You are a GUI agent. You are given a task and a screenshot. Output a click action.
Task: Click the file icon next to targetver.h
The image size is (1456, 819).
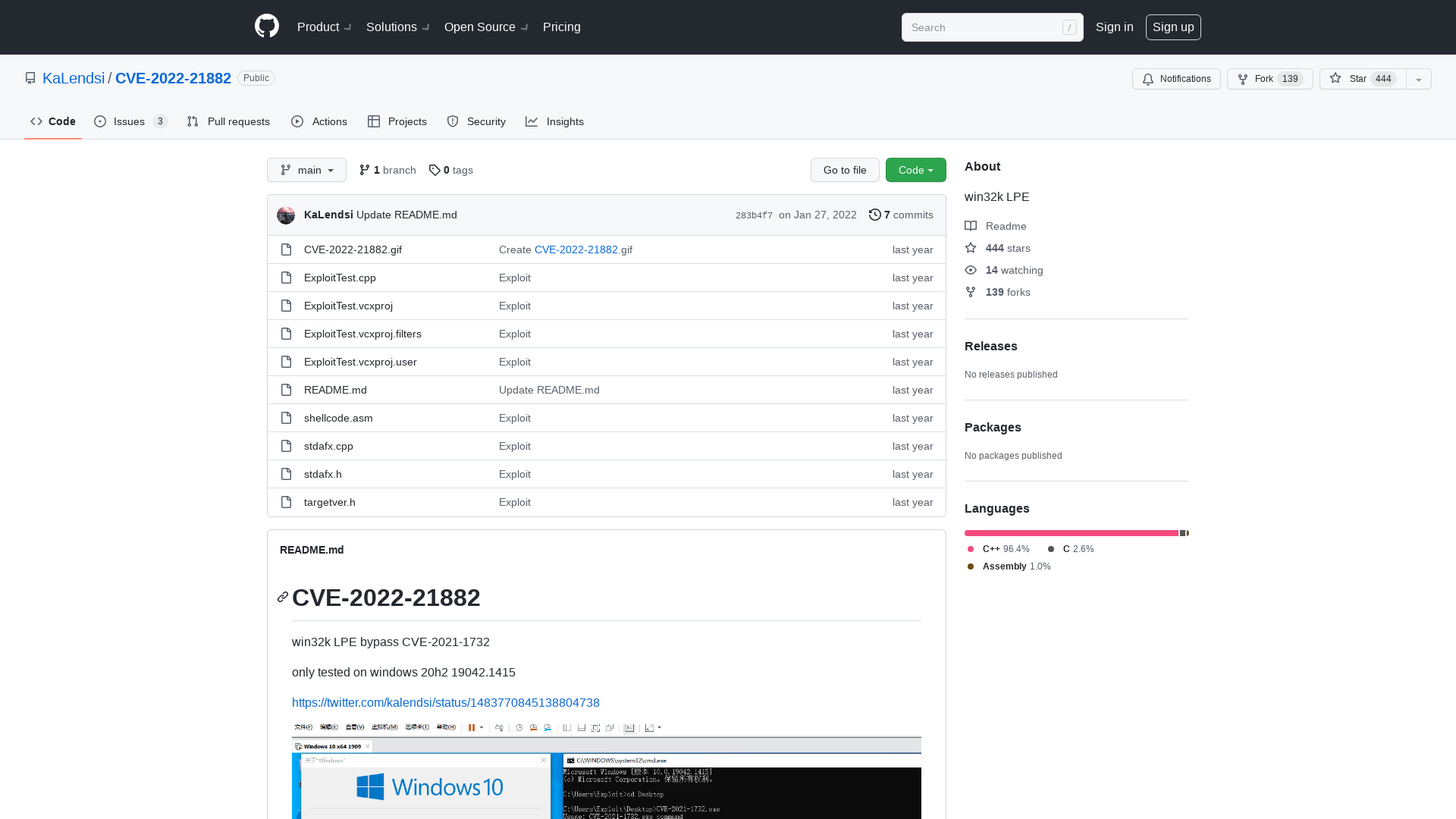(286, 502)
